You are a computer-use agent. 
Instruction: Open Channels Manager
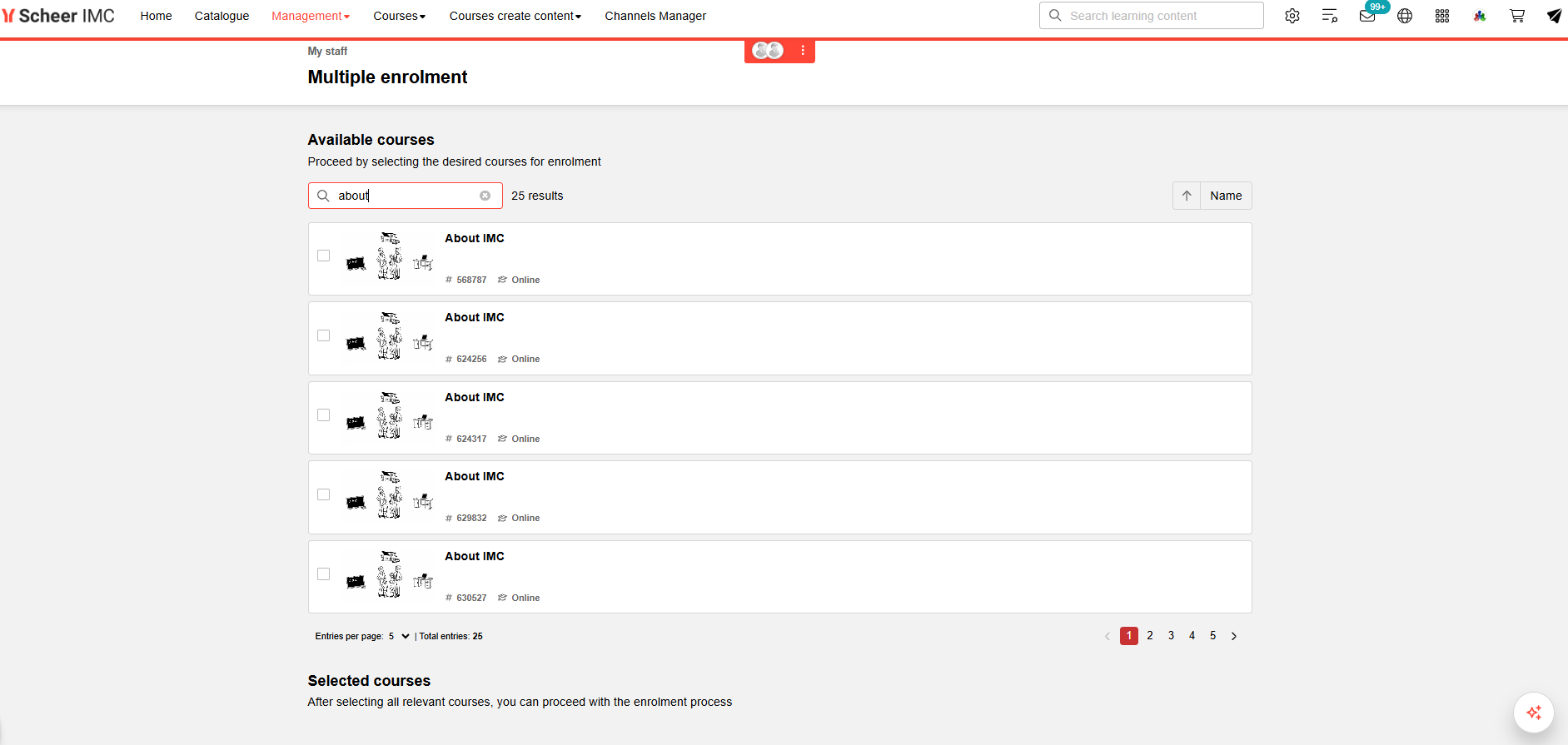655,16
